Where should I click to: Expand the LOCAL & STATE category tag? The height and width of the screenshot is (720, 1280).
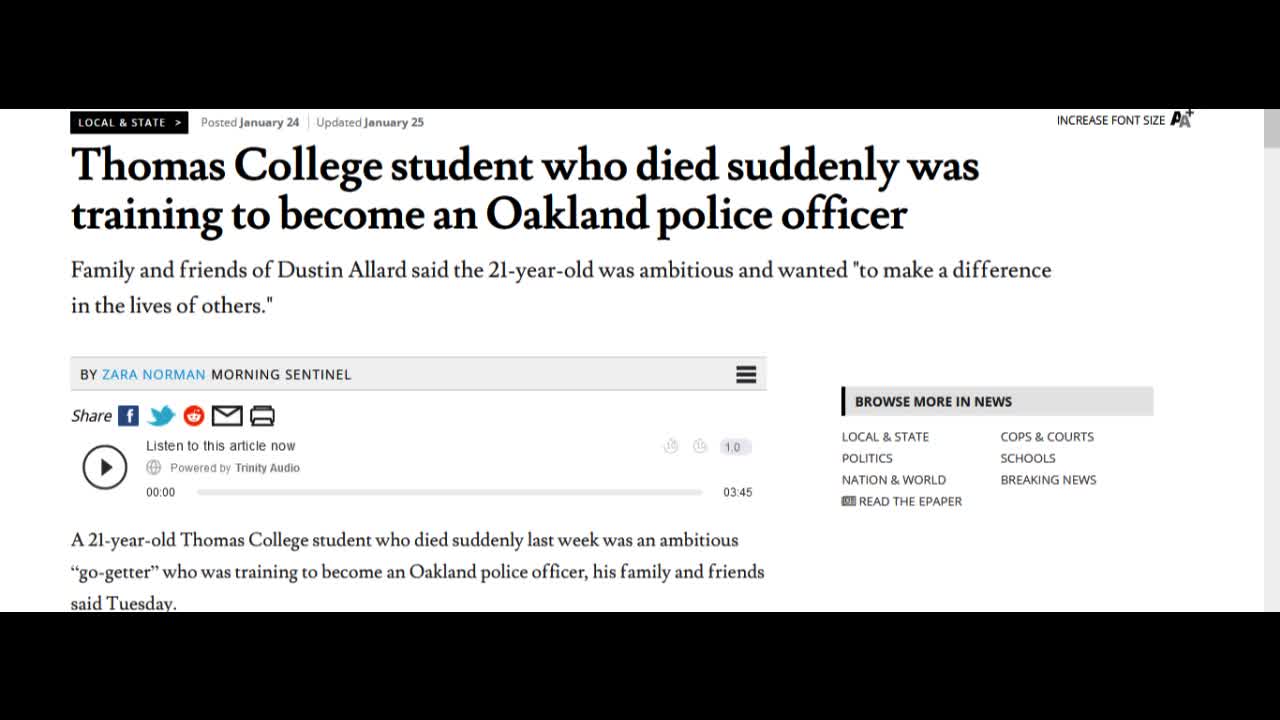pos(129,122)
